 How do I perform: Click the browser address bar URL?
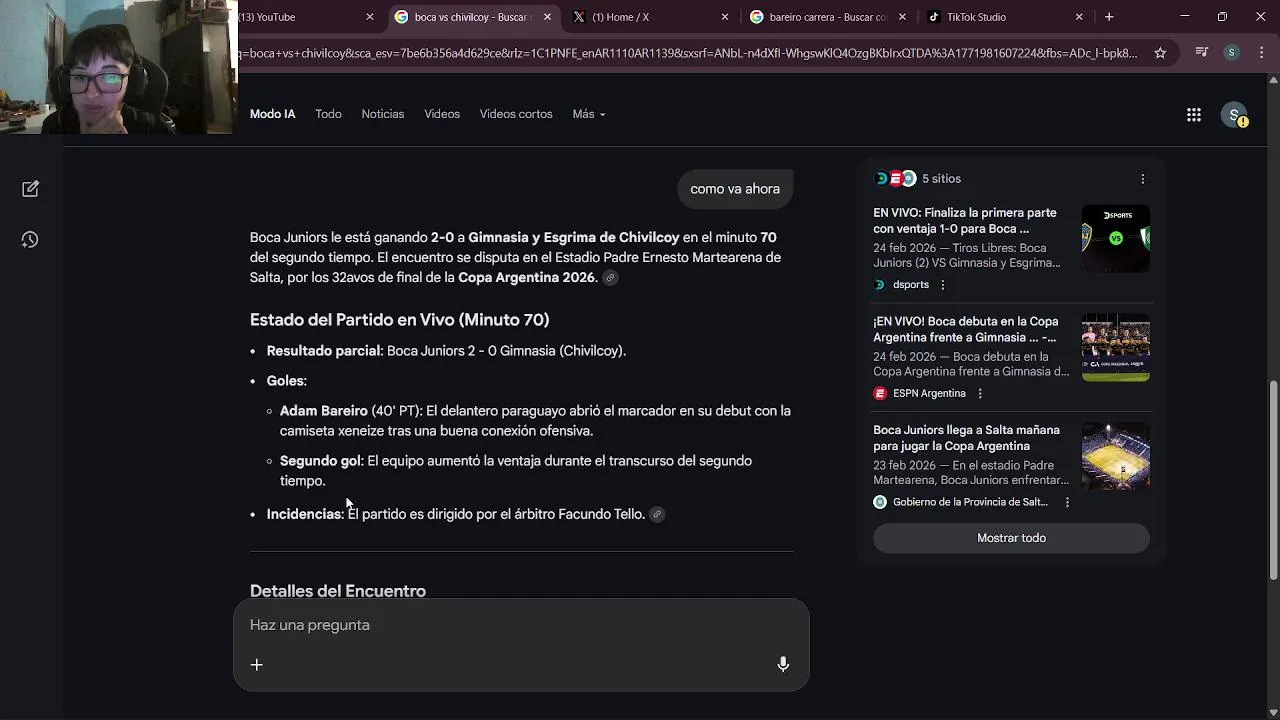(690, 53)
